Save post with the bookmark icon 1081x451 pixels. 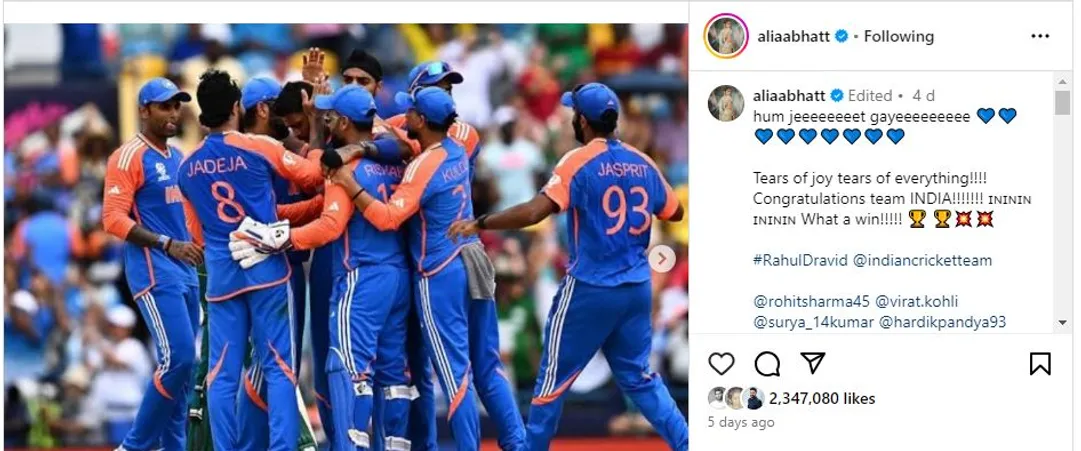click(1040, 363)
